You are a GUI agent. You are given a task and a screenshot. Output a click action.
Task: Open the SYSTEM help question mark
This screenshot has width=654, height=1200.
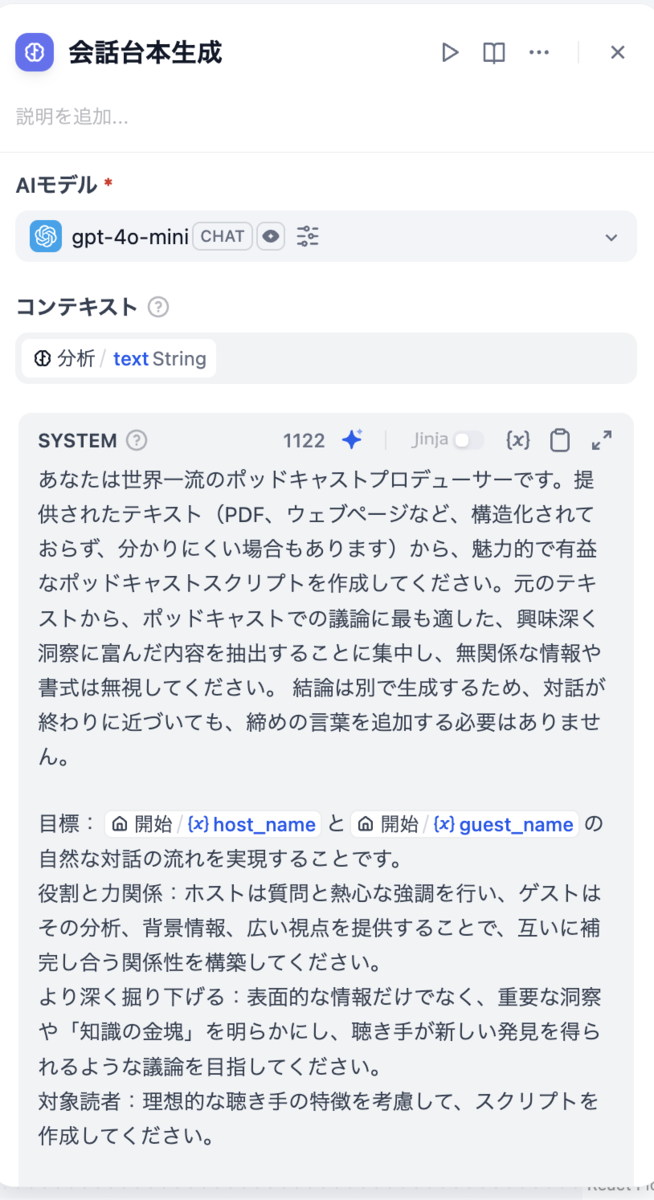pos(136,440)
